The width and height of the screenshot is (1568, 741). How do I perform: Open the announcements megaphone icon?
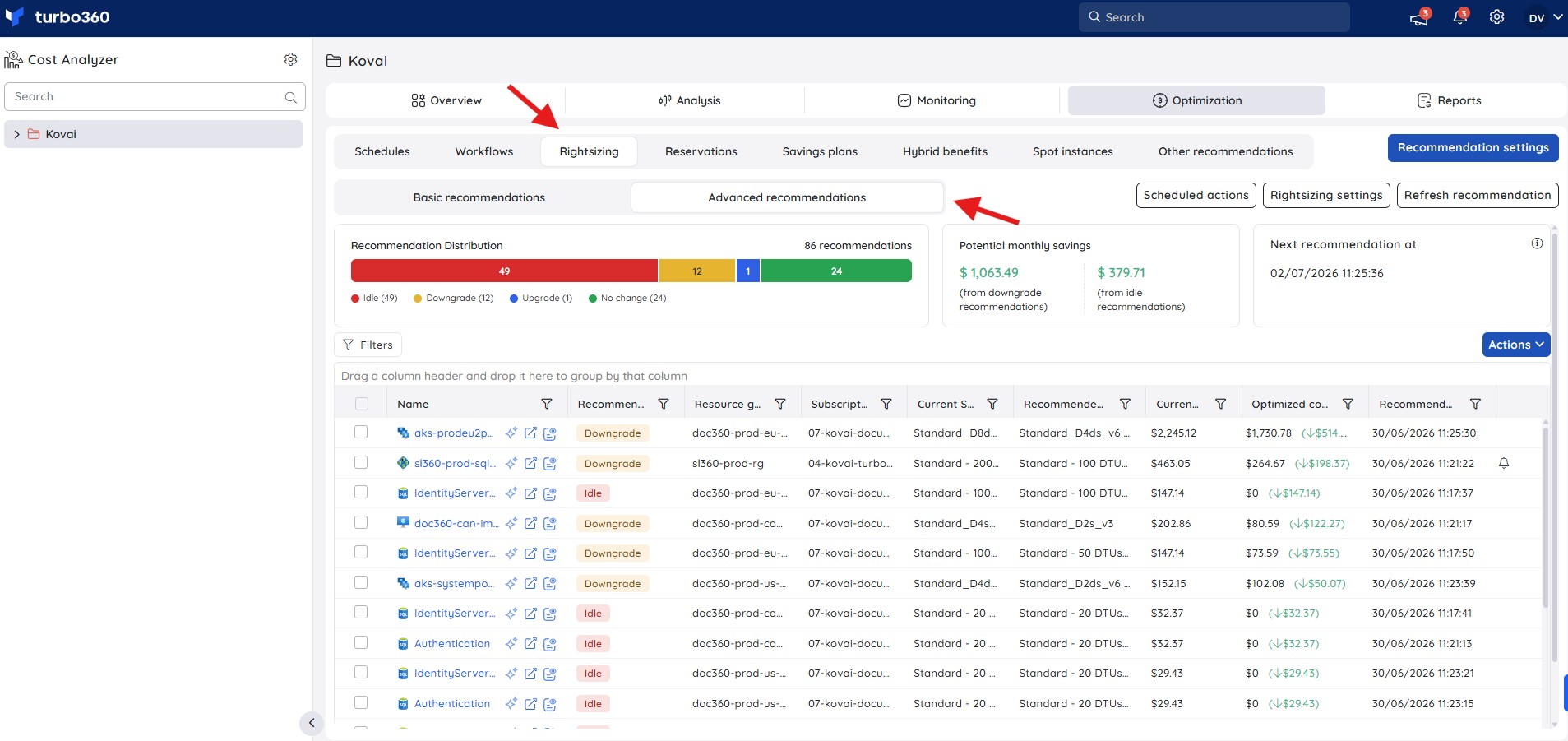coord(1419,17)
